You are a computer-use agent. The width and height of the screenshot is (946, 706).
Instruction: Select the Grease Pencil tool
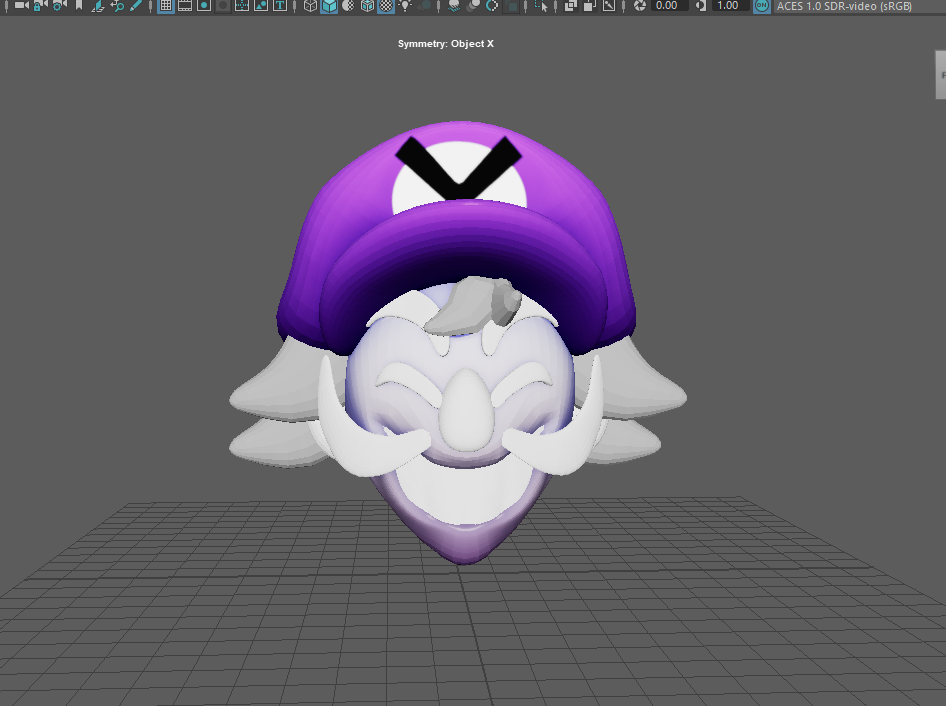[x=136, y=5]
